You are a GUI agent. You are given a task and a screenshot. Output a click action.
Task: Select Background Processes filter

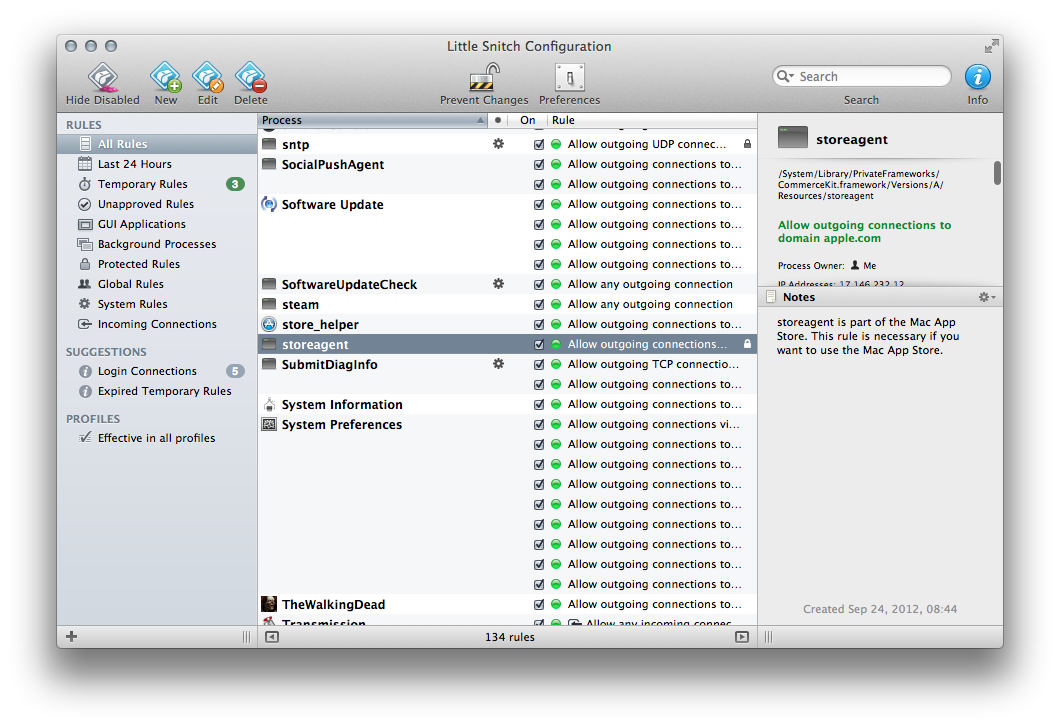(157, 244)
